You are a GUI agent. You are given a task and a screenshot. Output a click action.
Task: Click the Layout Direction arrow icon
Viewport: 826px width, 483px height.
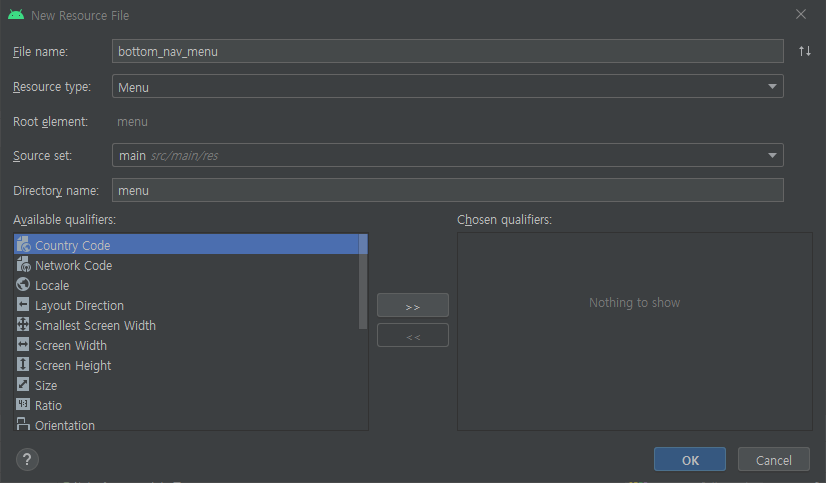23,304
